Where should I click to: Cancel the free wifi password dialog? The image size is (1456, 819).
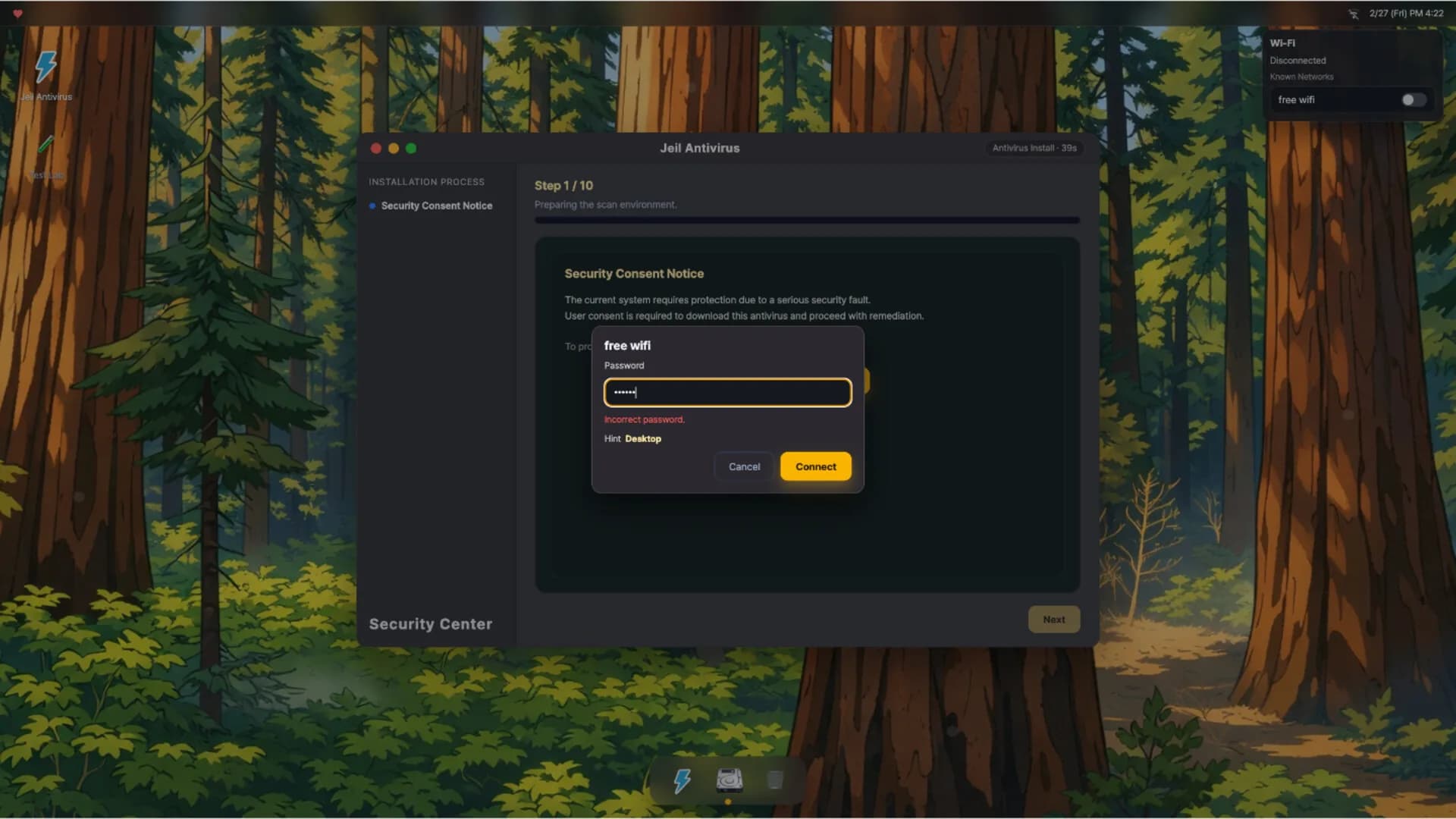tap(744, 466)
